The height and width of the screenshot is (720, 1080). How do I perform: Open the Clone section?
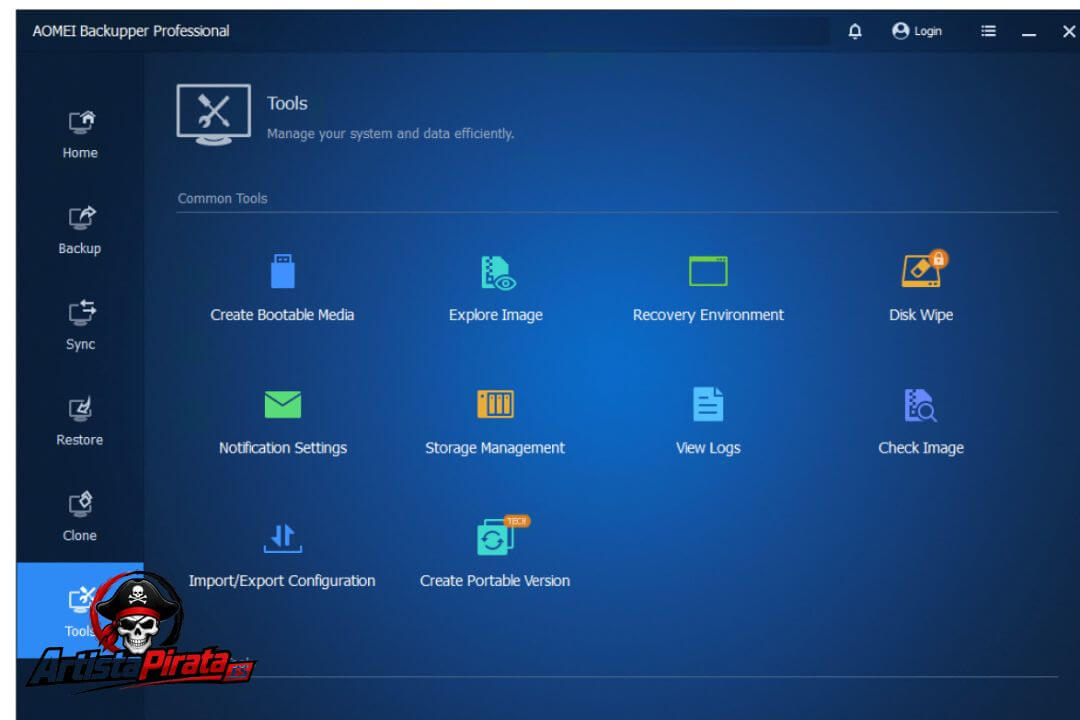(x=80, y=518)
